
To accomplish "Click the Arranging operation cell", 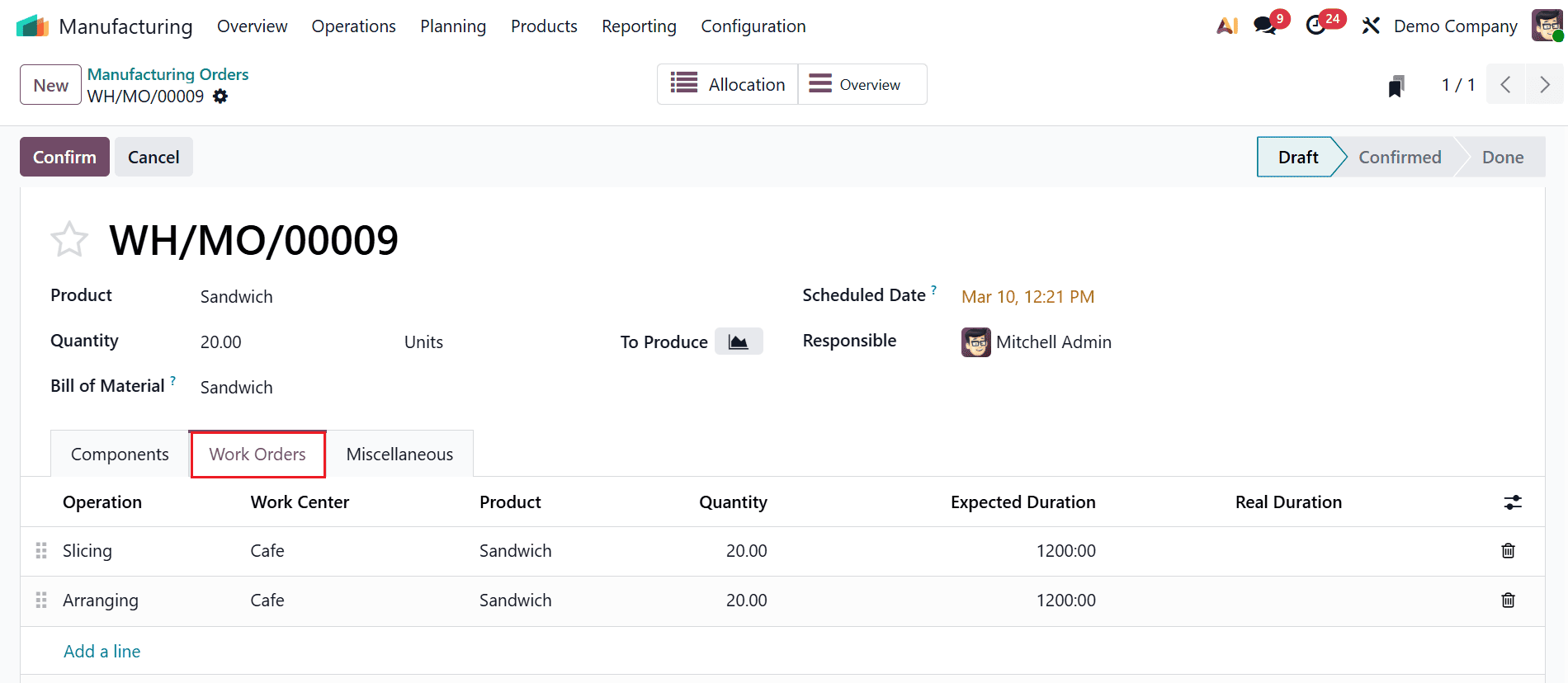I will (x=101, y=601).
